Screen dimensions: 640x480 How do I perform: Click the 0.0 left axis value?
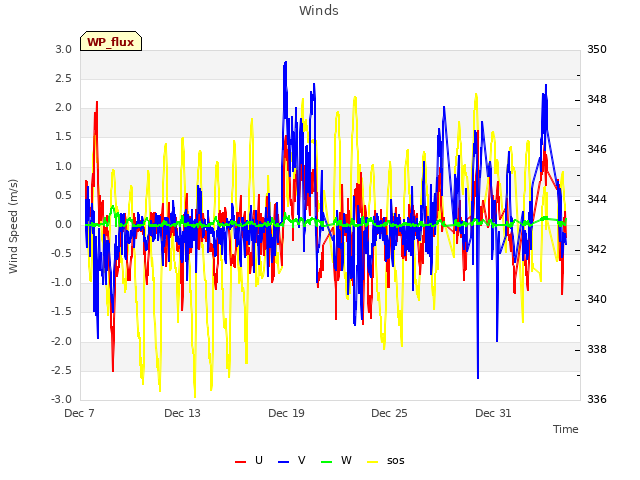[64, 224]
